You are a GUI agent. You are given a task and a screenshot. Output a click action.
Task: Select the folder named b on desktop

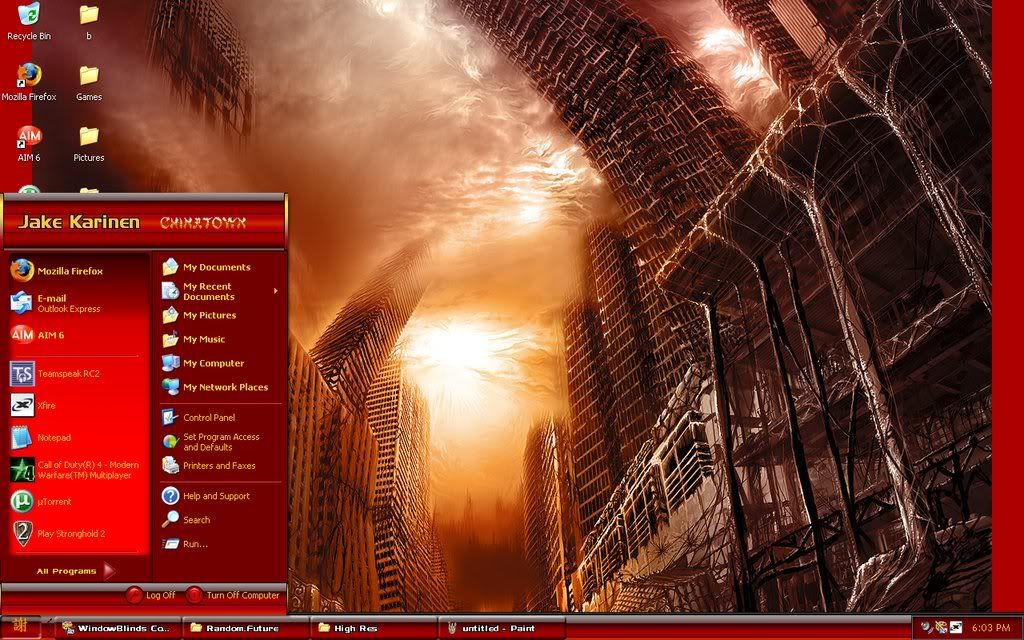point(89,22)
